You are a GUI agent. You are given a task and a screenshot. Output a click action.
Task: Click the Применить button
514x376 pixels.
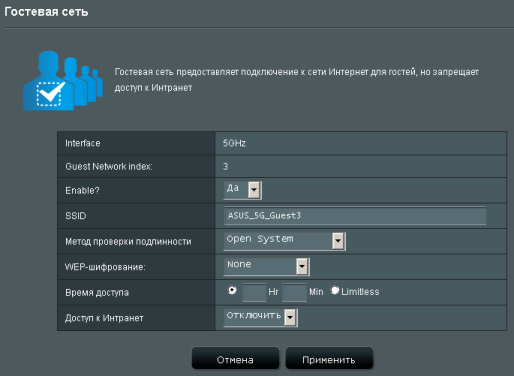pyautogui.click(x=329, y=358)
